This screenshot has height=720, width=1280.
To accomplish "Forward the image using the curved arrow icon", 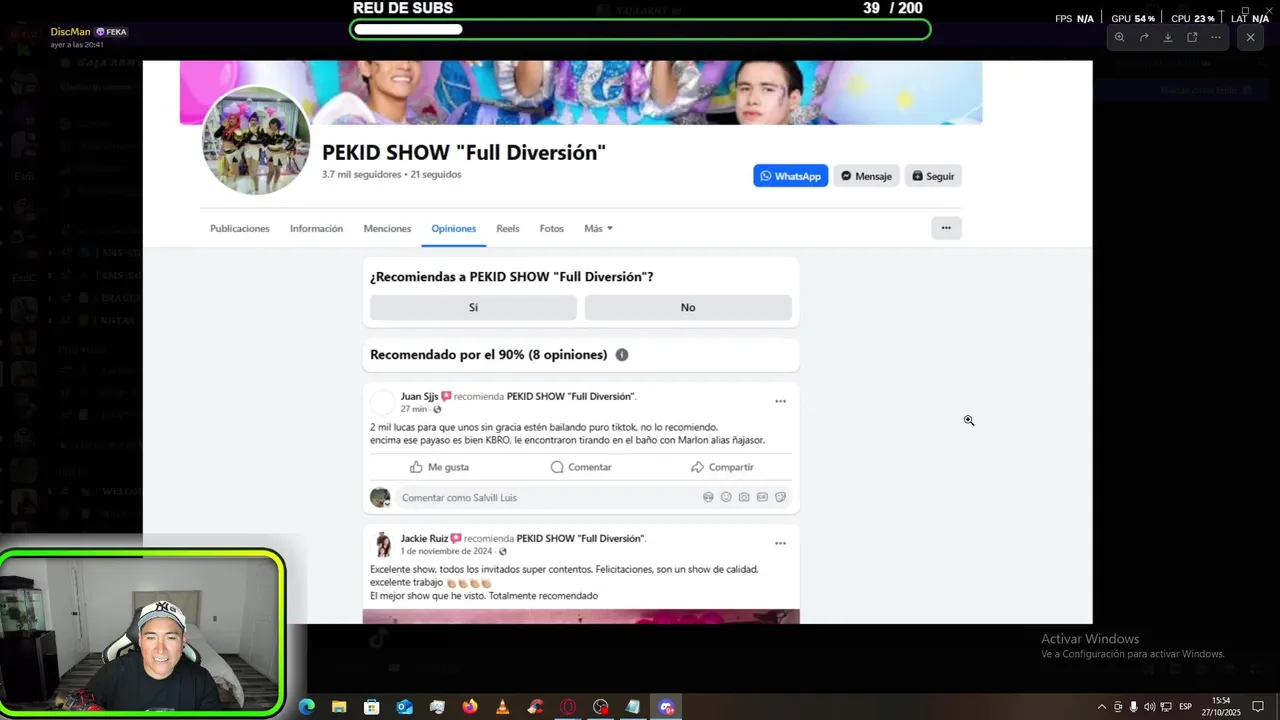I will tap(1144, 37).
